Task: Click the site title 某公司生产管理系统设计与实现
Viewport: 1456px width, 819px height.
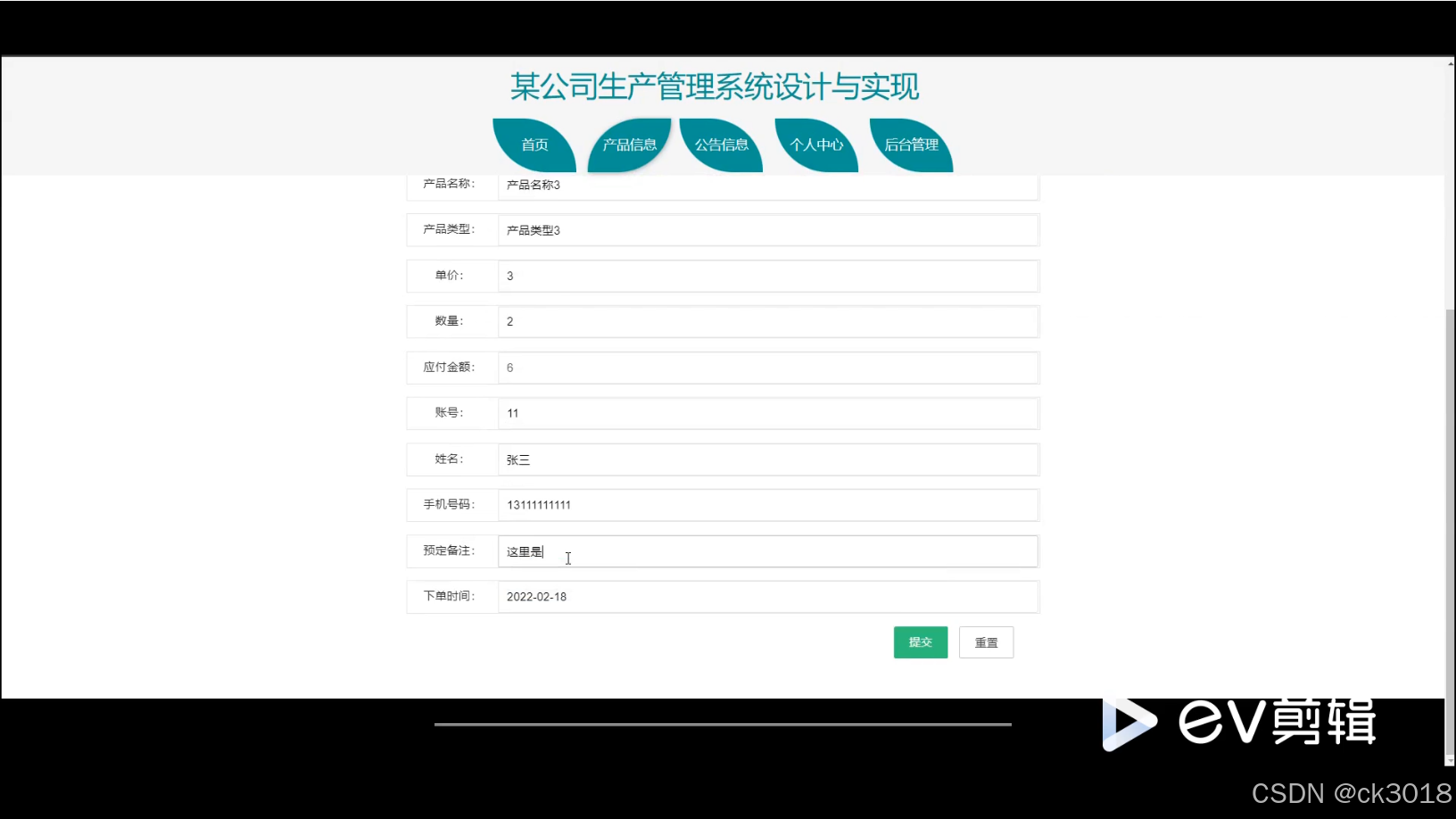Action: click(715, 86)
